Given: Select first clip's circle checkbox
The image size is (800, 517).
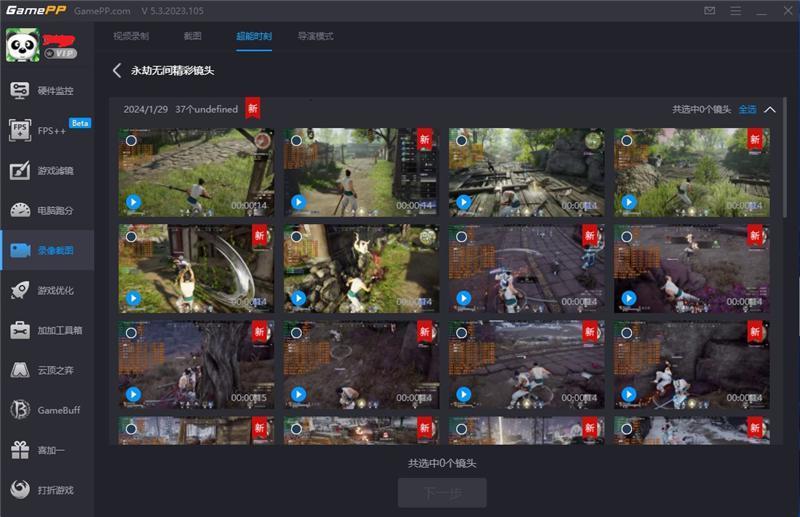Looking at the screenshot, I should (x=131, y=141).
